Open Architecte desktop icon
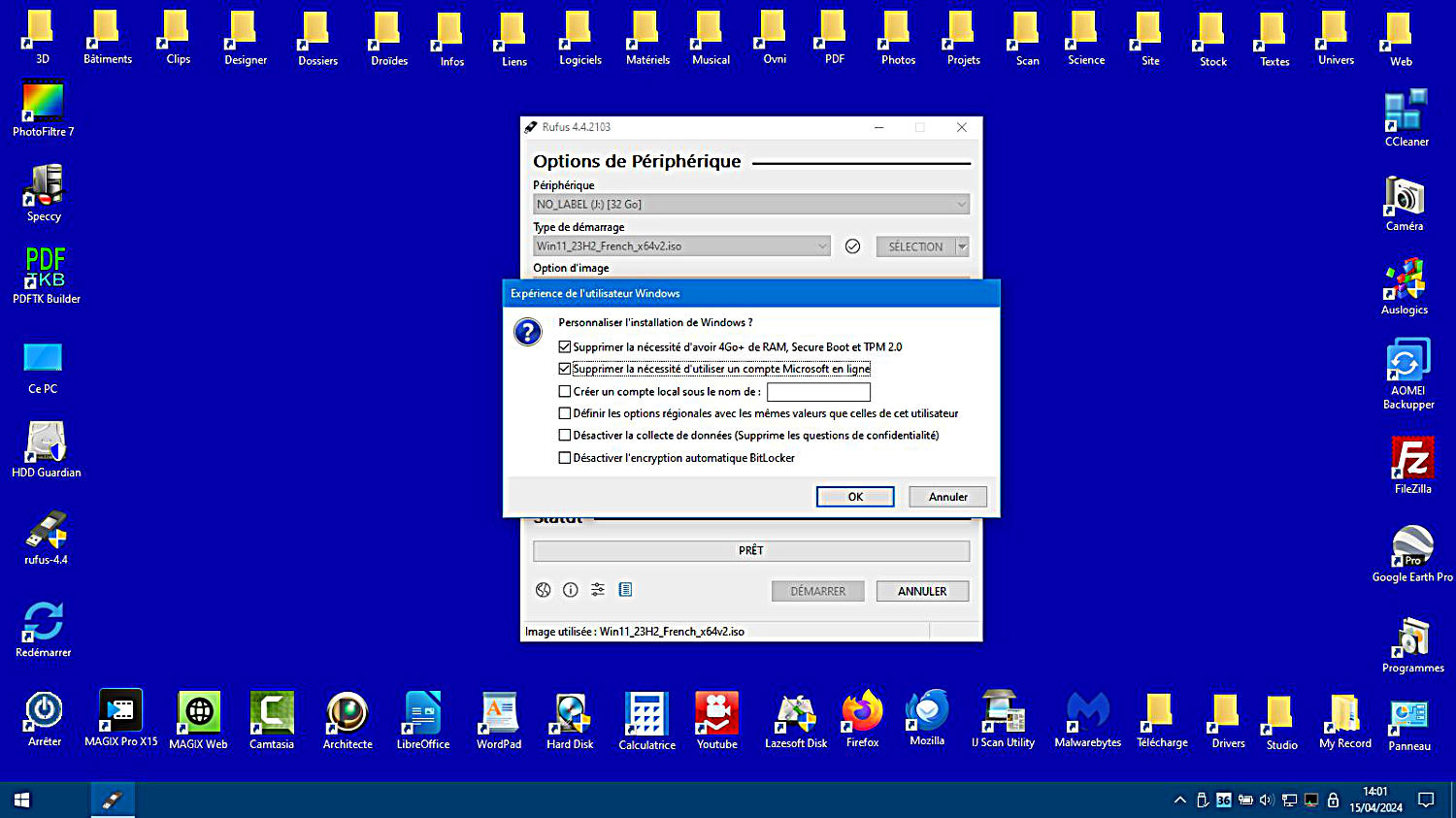1456x818 pixels. point(347,720)
